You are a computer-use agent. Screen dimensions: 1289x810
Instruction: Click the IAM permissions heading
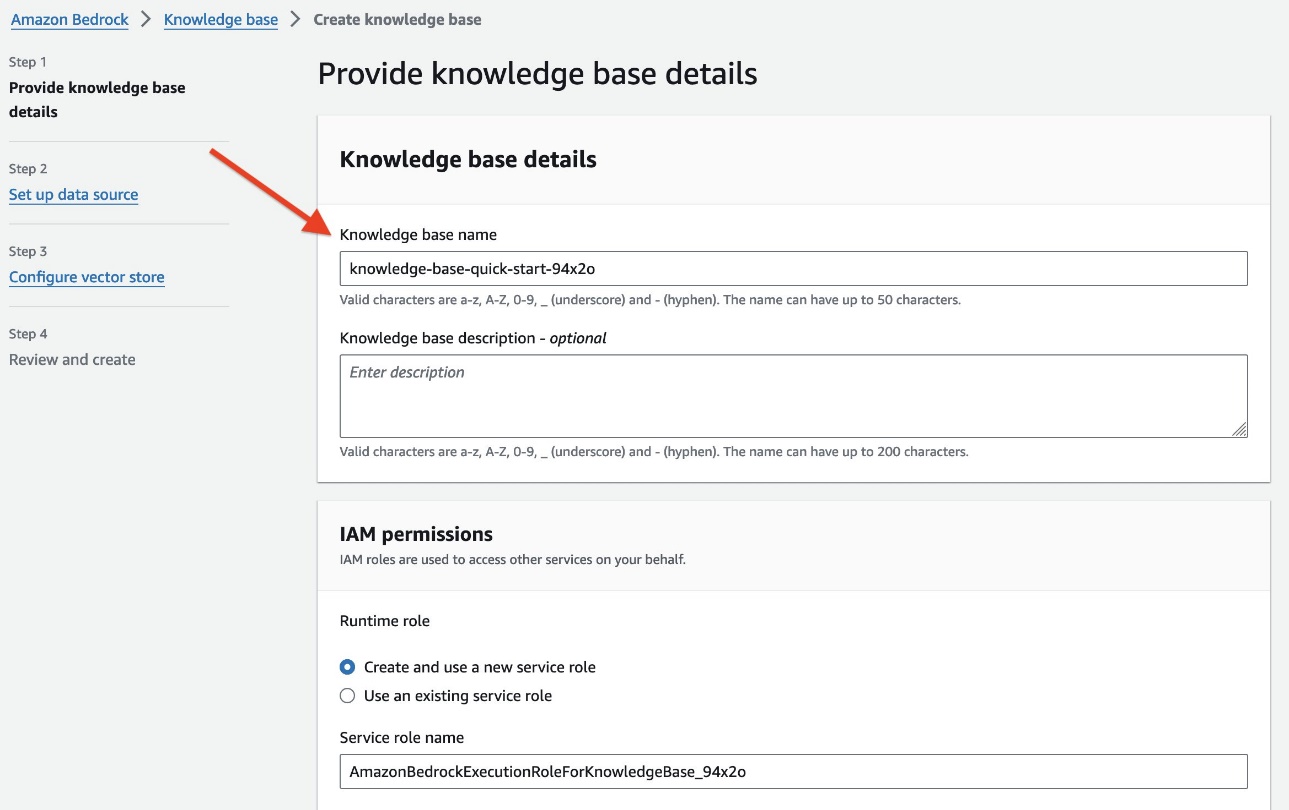(x=416, y=534)
